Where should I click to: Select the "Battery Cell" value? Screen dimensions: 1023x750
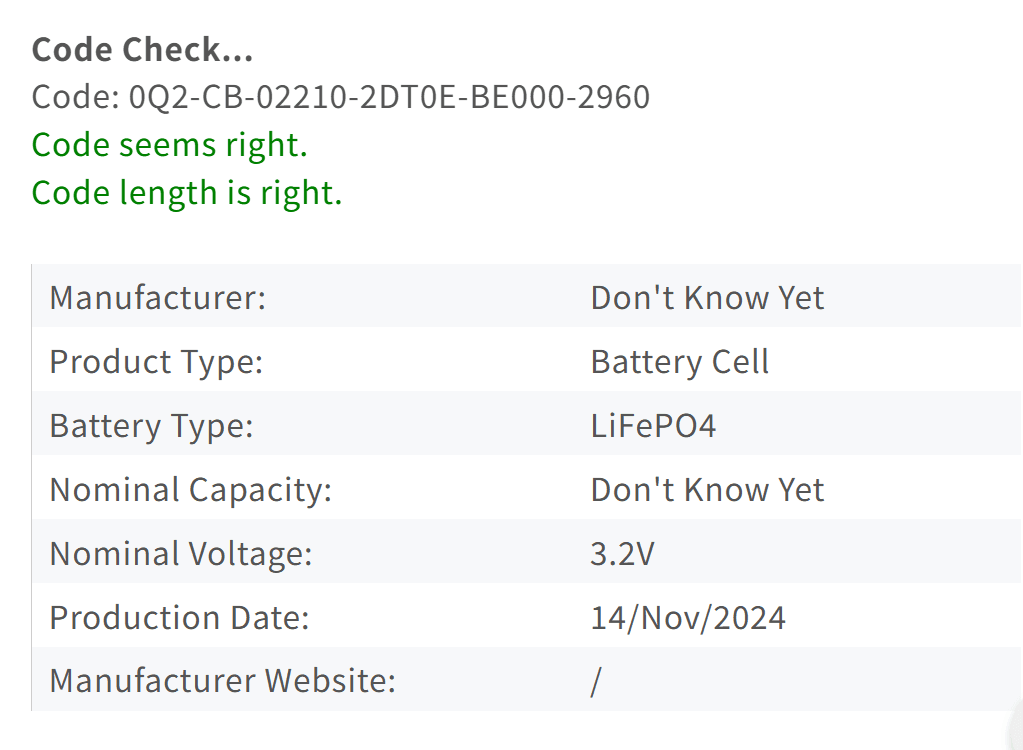coord(680,362)
